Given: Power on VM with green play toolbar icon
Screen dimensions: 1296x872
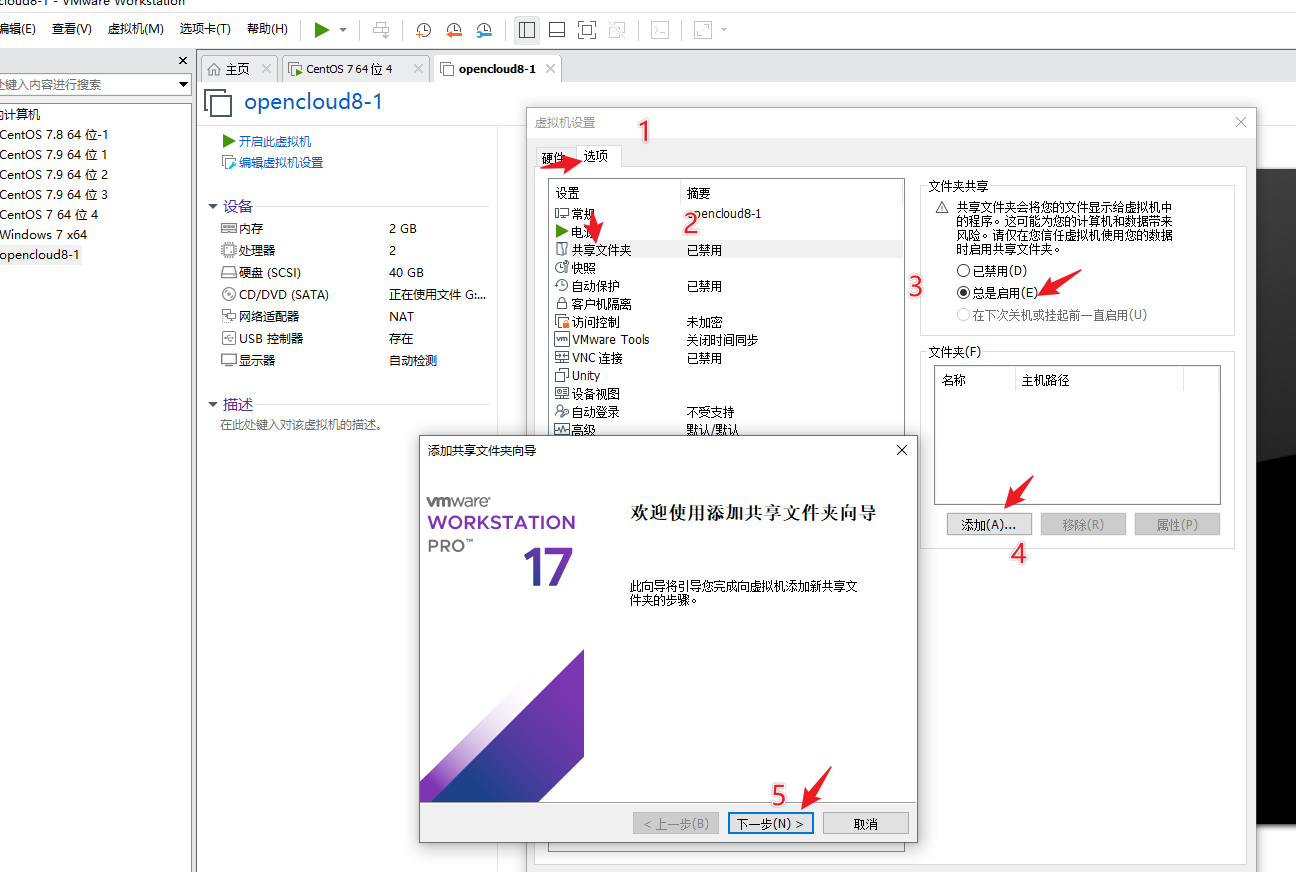Looking at the screenshot, I should click(322, 30).
